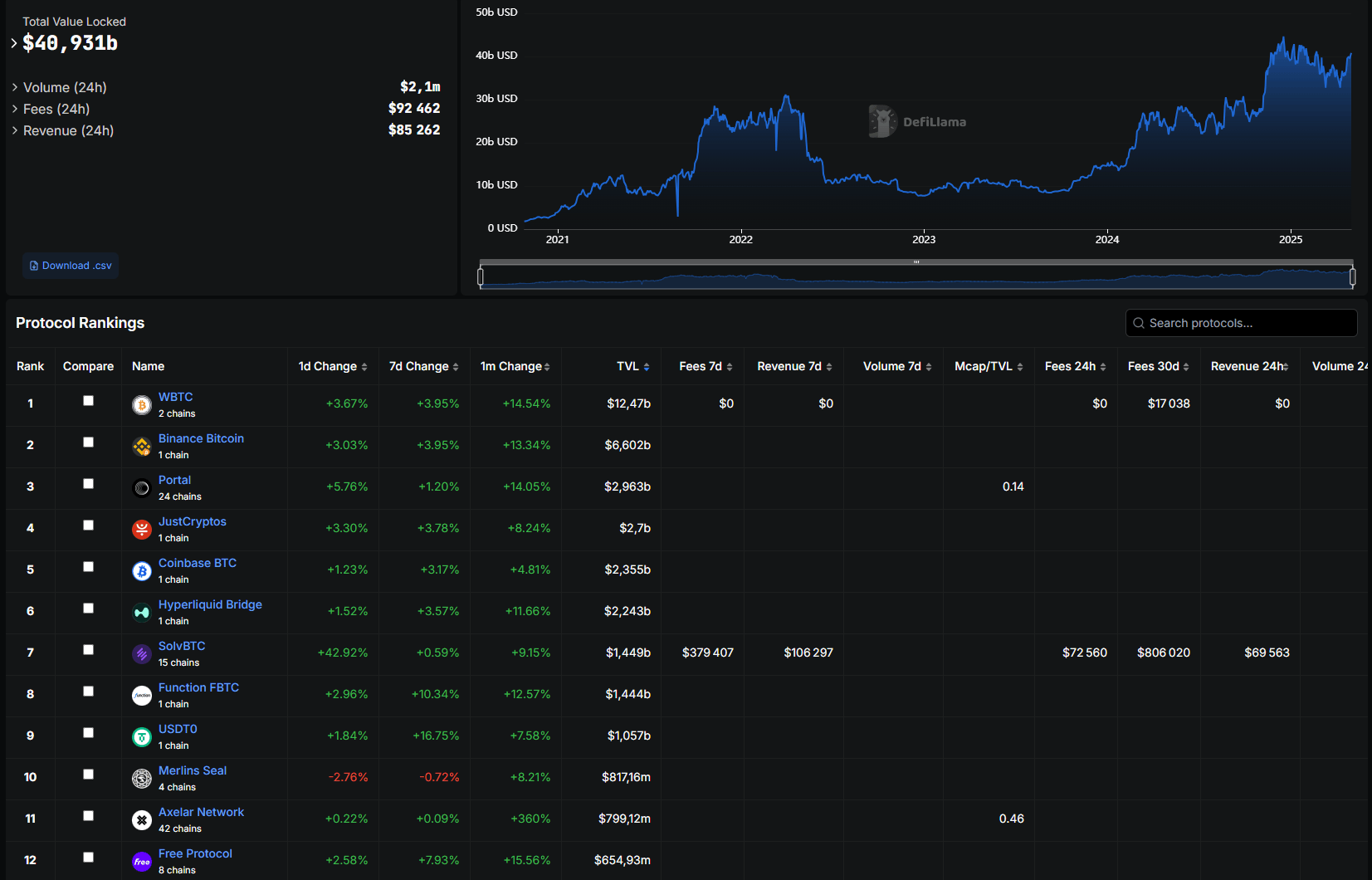Click the Binance Bitcoin logo icon

point(142,447)
